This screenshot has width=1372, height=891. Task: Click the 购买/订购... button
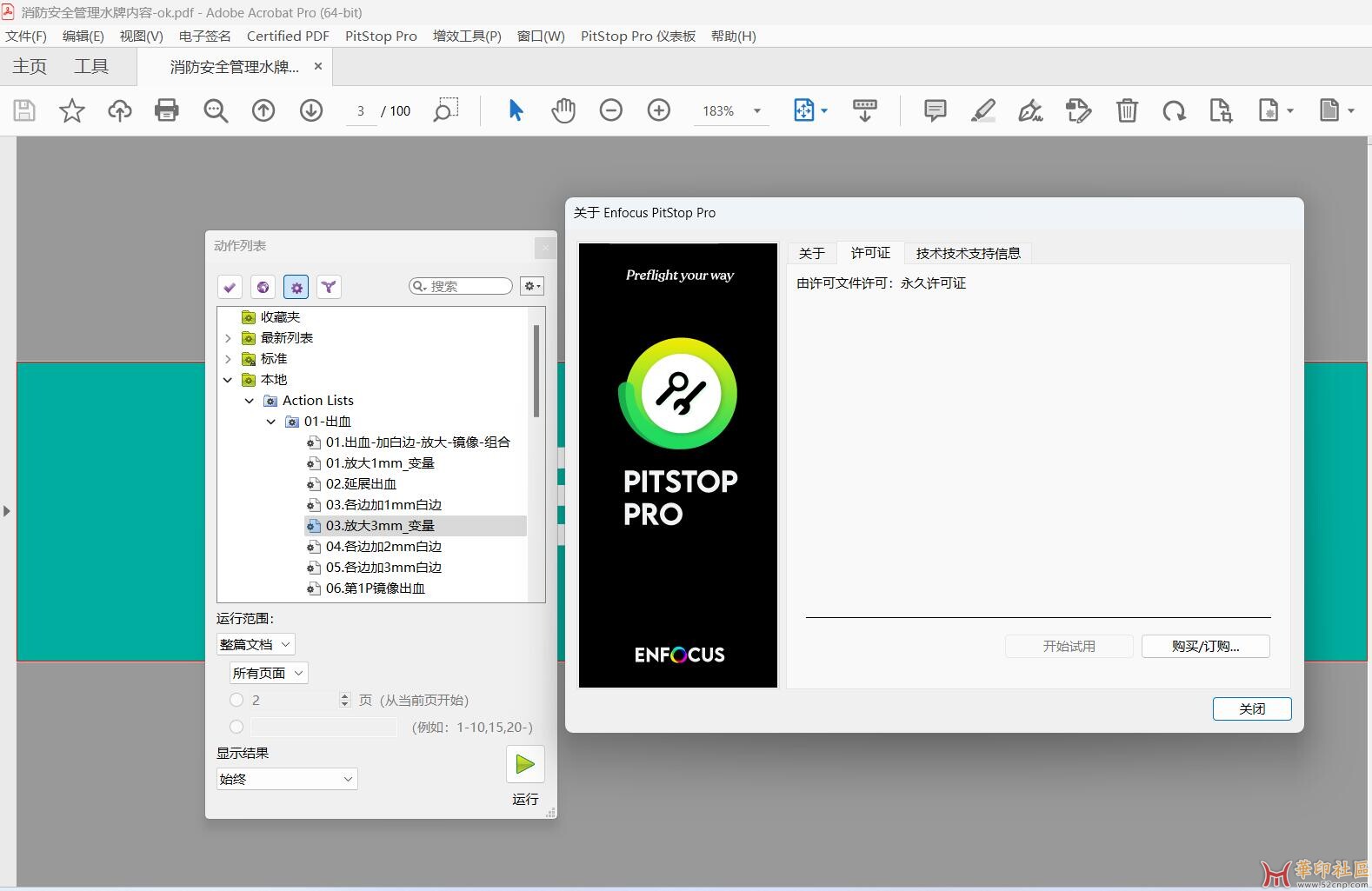1206,646
